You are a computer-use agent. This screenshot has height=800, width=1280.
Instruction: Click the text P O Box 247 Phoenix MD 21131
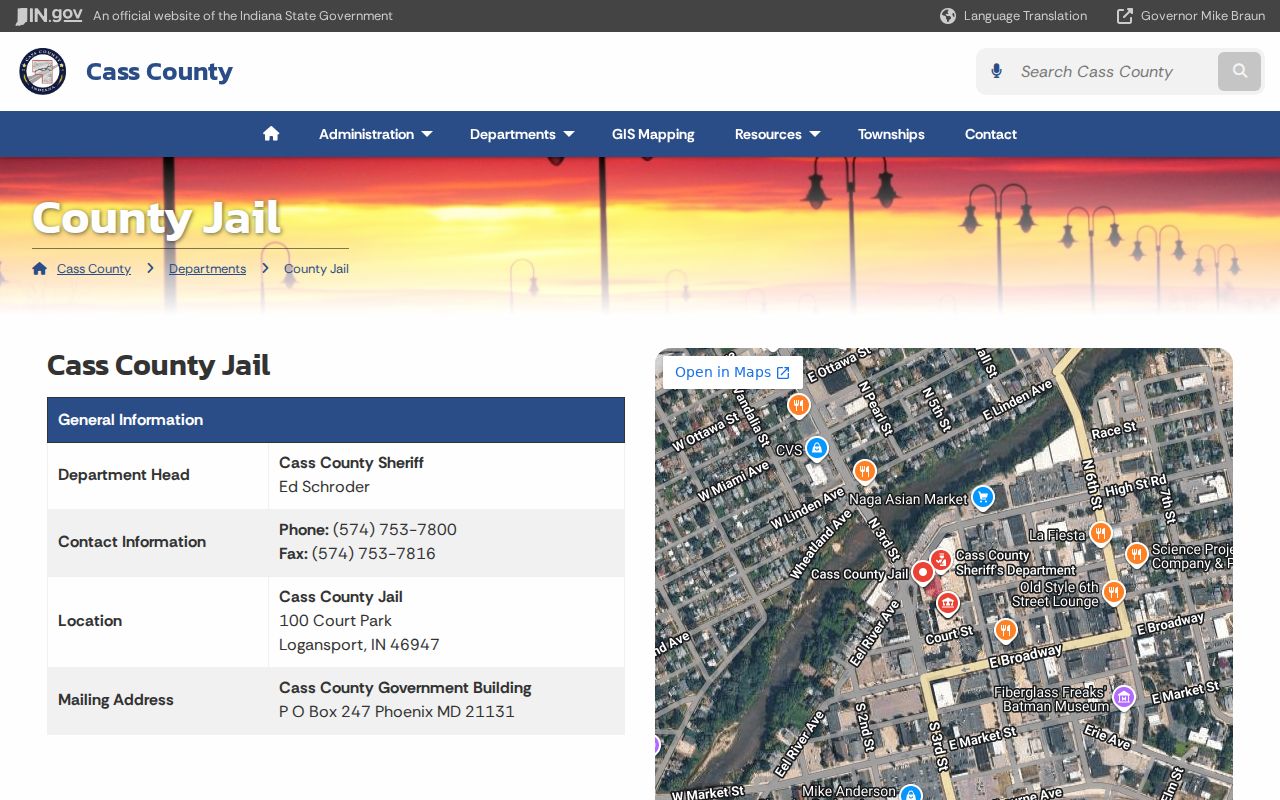tap(397, 712)
